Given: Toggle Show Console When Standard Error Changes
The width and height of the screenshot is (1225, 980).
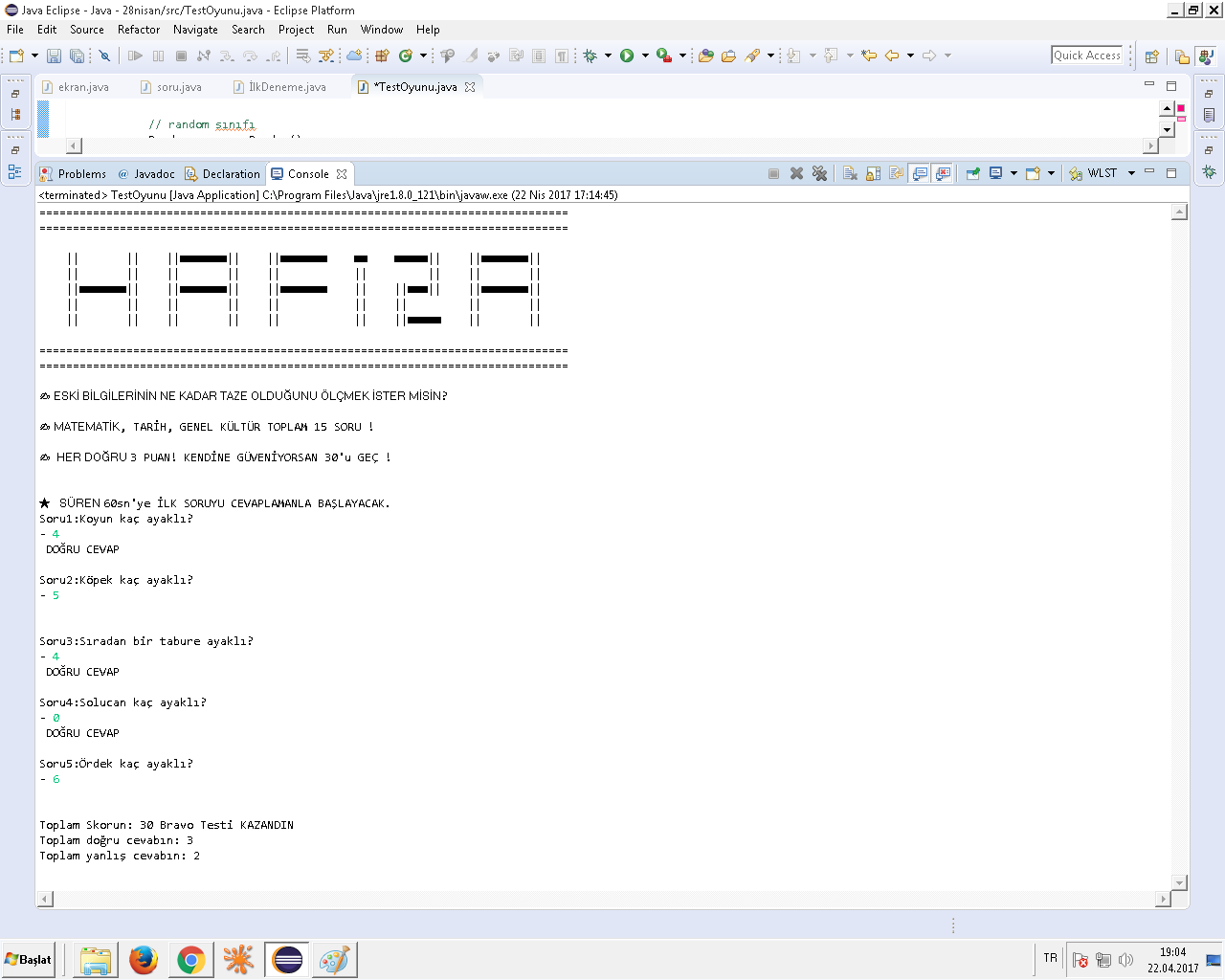Looking at the screenshot, I should coord(943,173).
